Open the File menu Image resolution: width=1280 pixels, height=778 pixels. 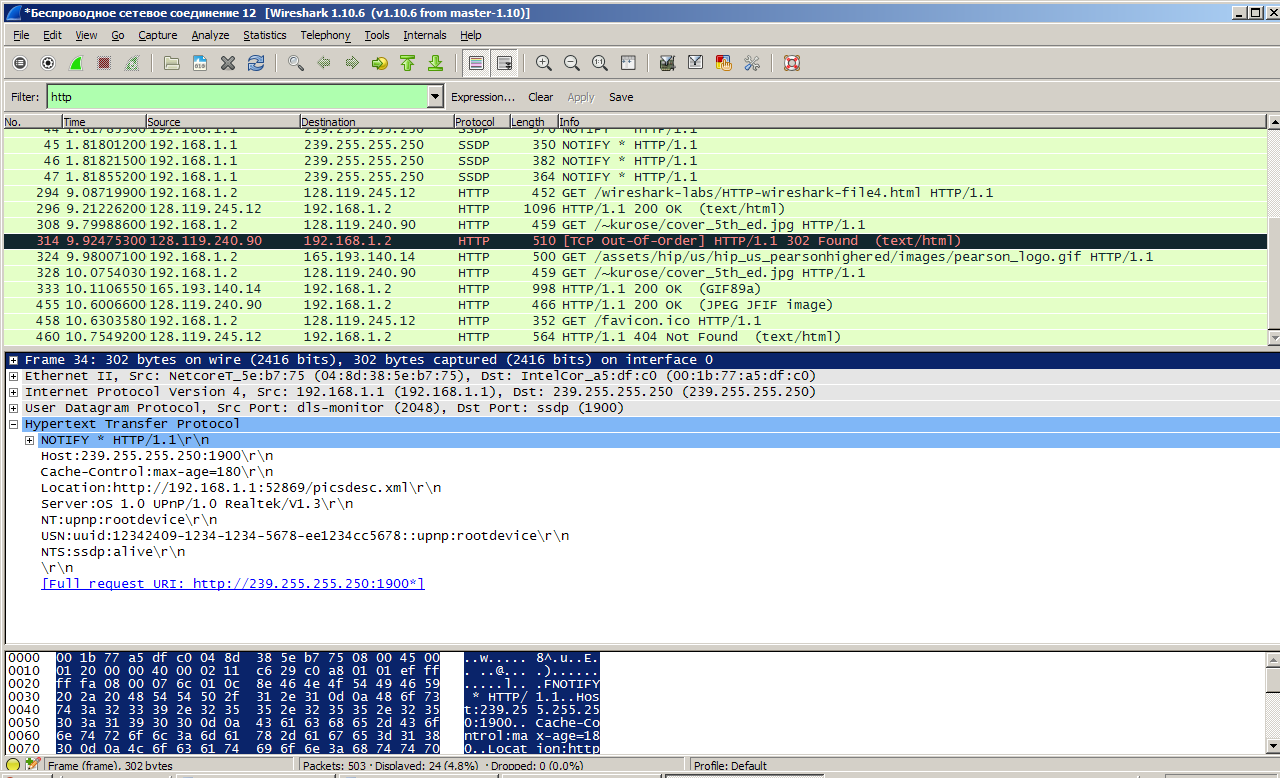click(x=21, y=35)
